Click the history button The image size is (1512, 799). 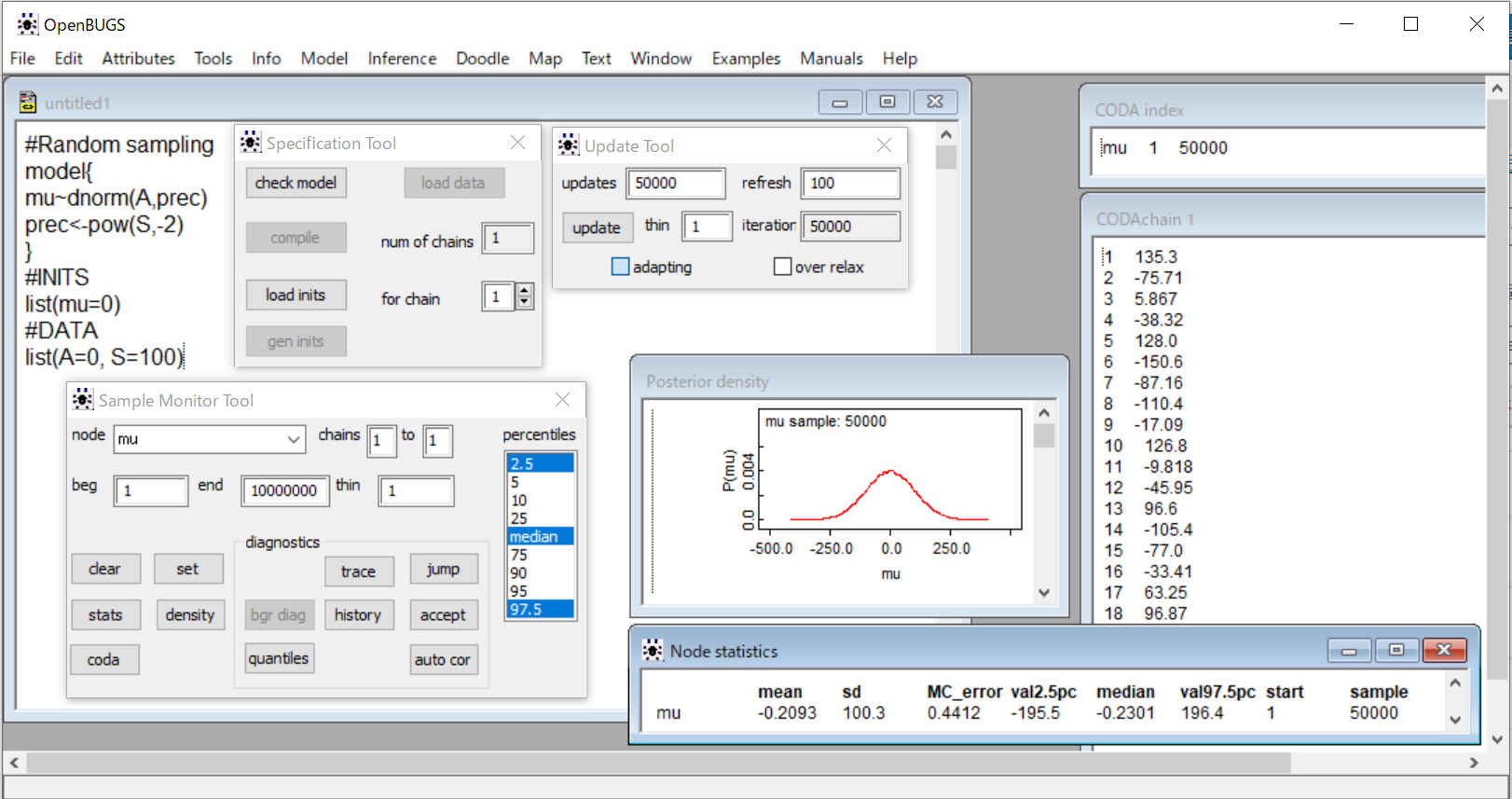pyautogui.click(x=359, y=614)
